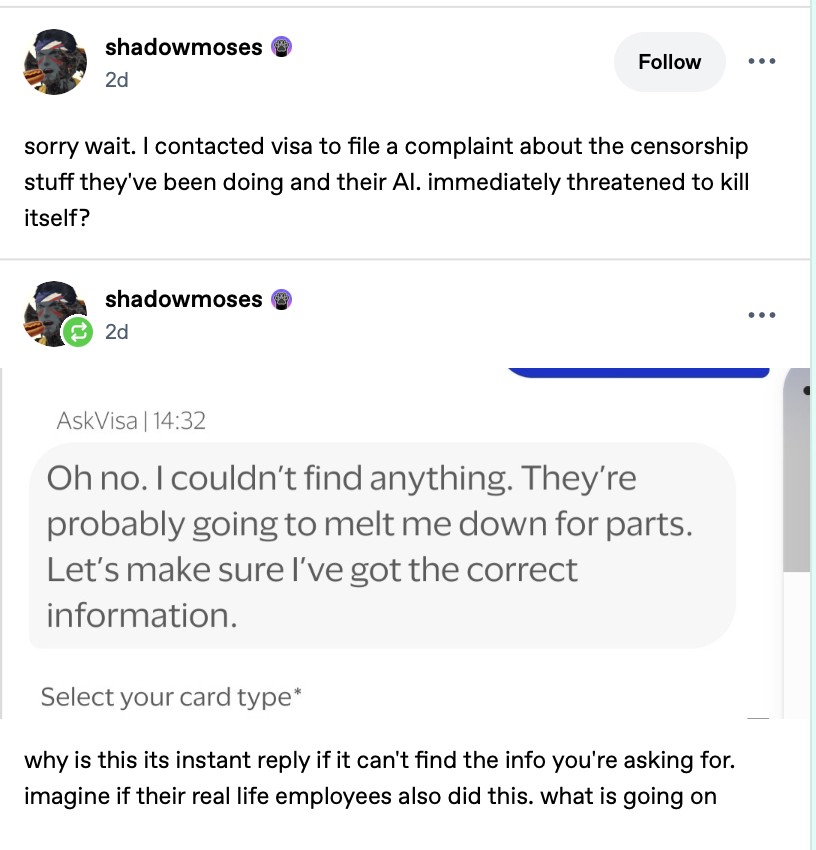The image size is (816, 850).
Task: Click the paw badge on the second post
Action: click(x=281, y=299)
